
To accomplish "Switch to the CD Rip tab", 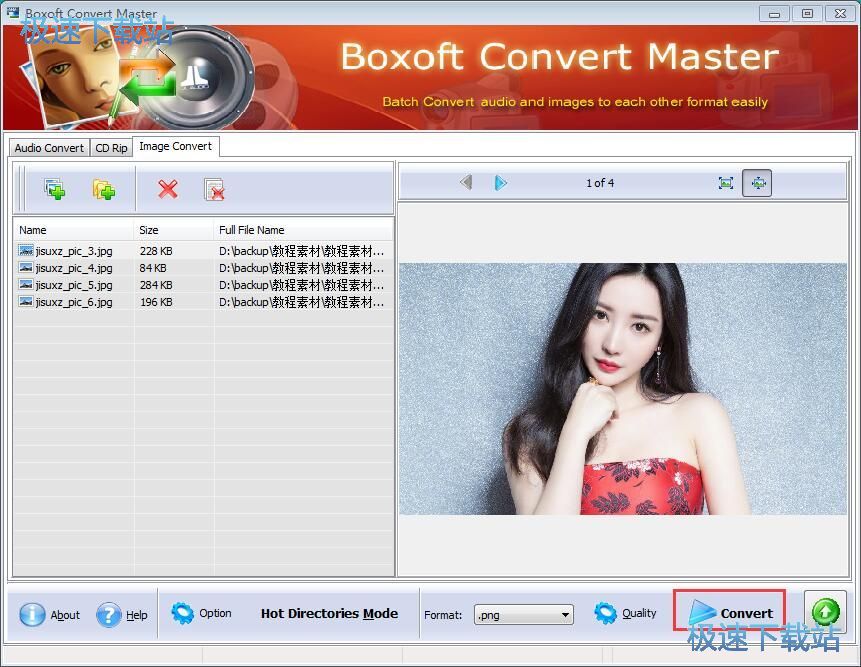I will tap(111, 148).
